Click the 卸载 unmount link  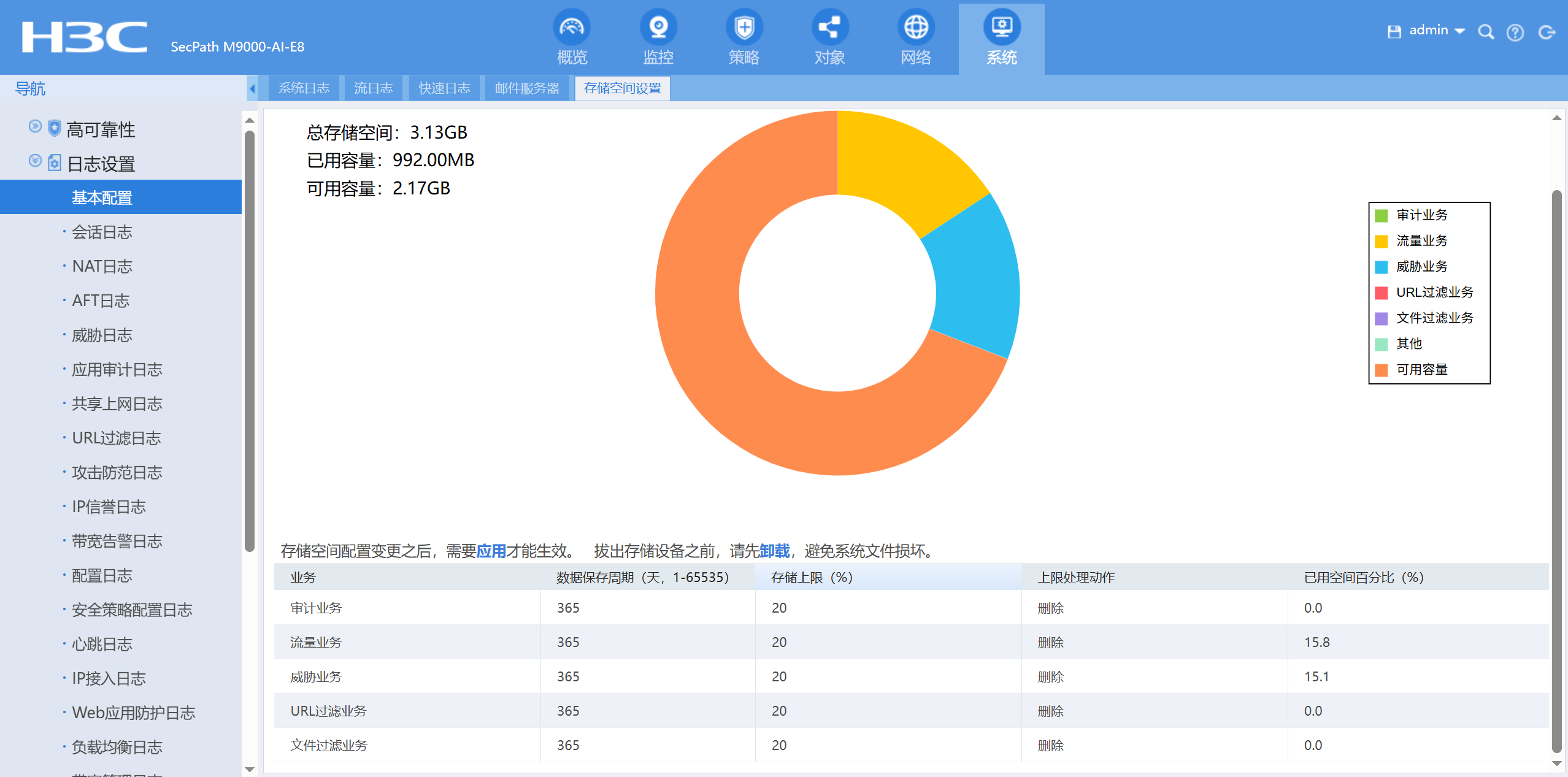coord(774,551)
